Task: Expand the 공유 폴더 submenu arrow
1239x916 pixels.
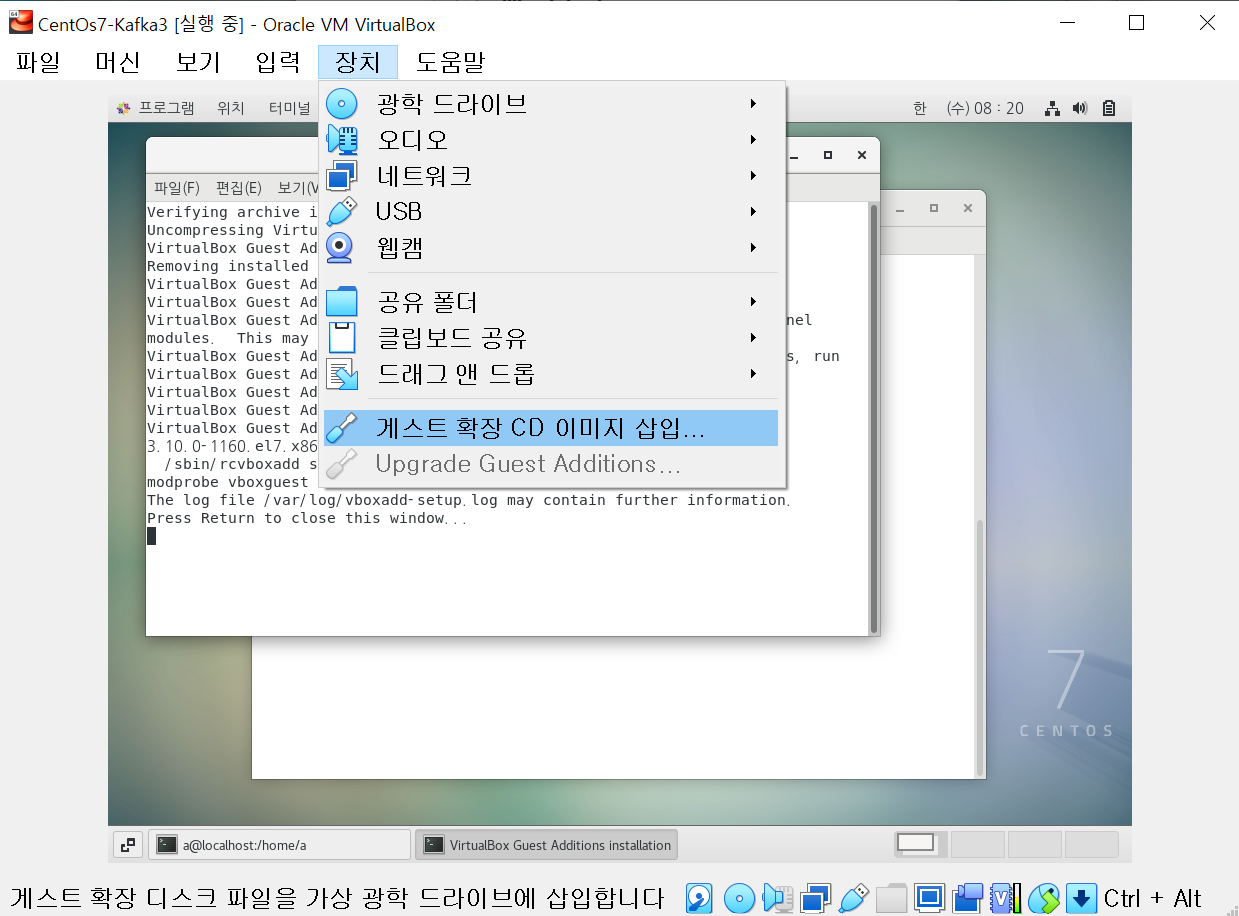Action: point(753,302)
